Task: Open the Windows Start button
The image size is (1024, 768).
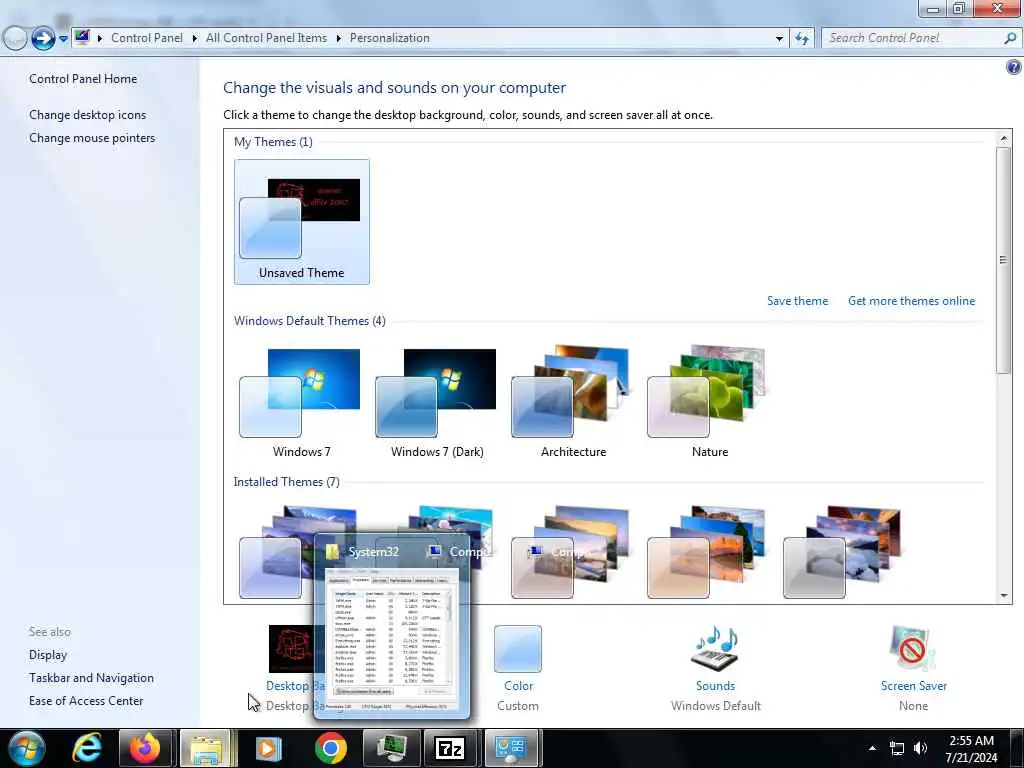Action: pyautogui.click(x=27, y=748)
